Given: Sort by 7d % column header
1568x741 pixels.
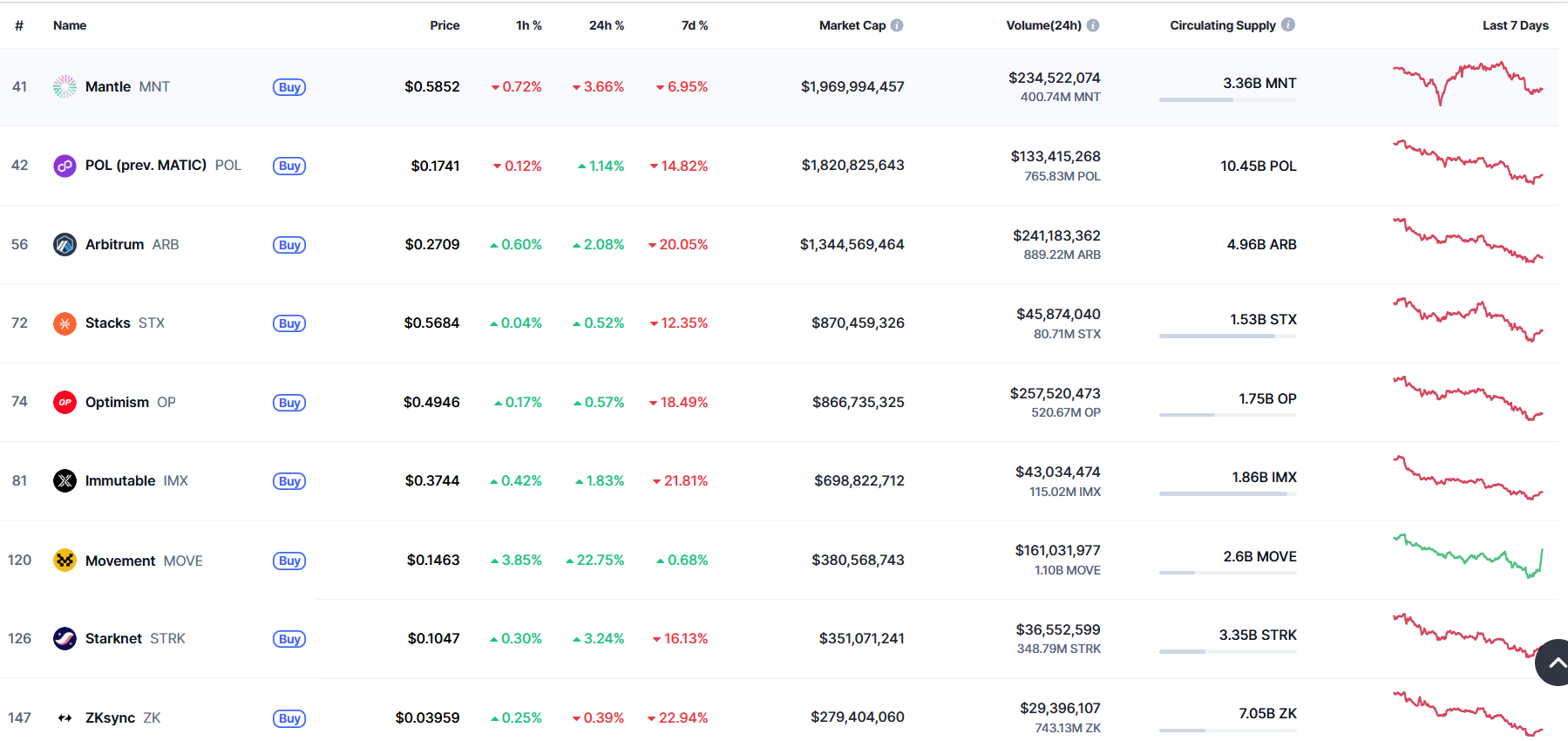Looking at the screenshot, I should (695, 25).
